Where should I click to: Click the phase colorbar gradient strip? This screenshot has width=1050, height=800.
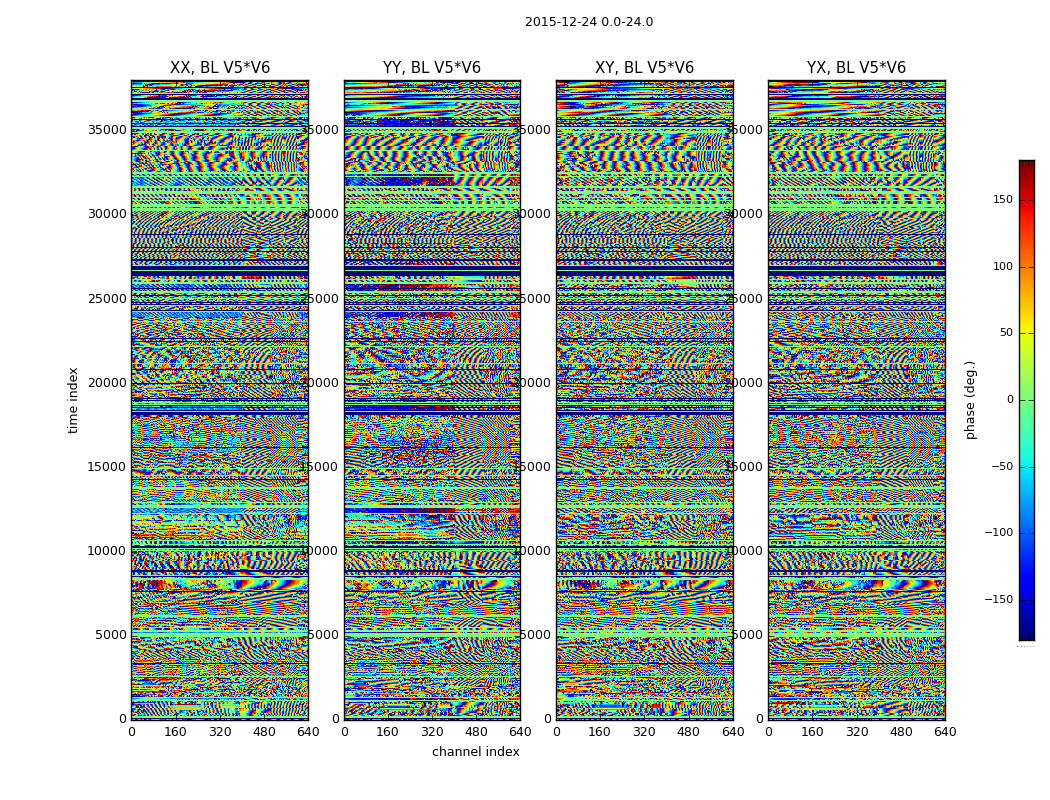[x=1027, y=400]
